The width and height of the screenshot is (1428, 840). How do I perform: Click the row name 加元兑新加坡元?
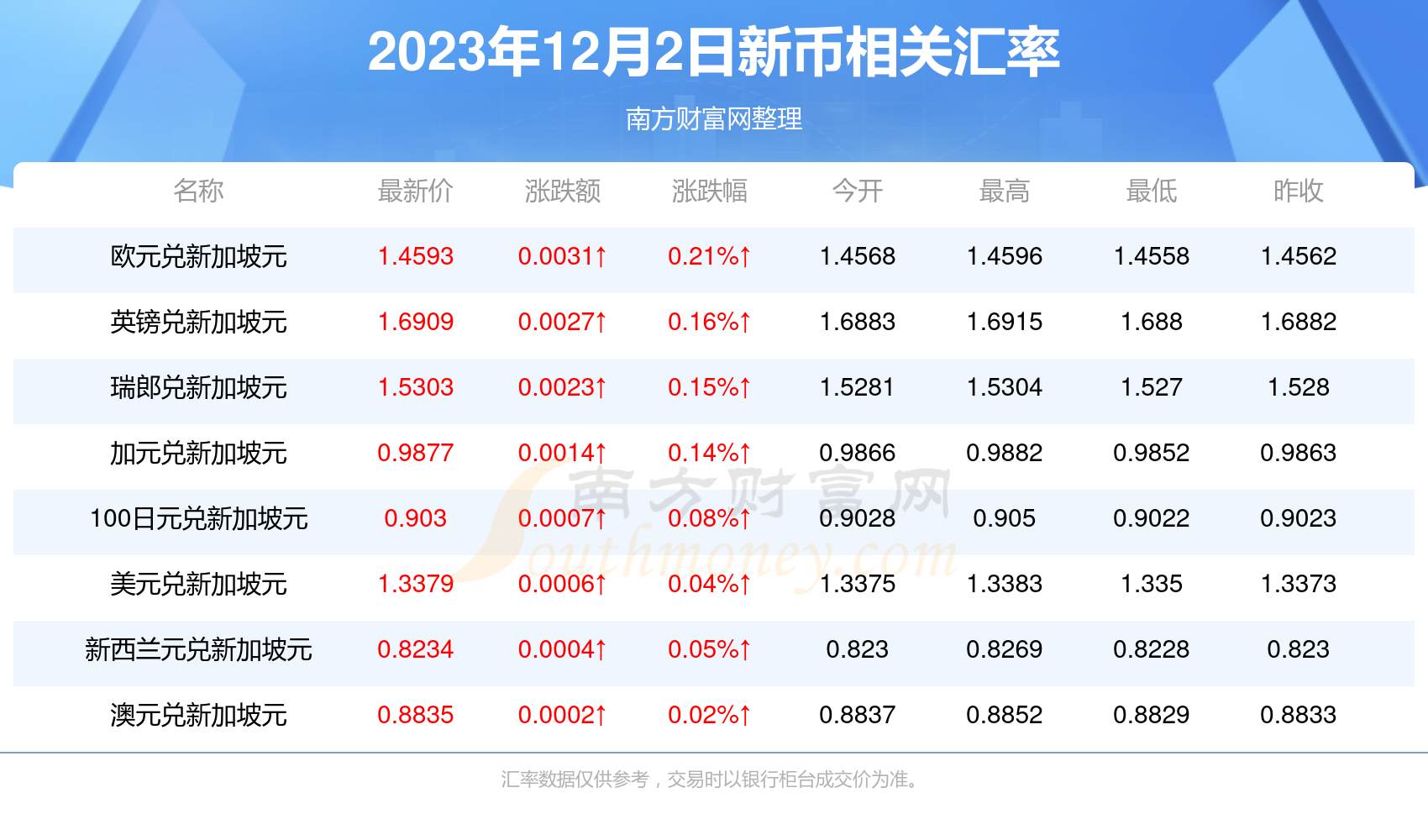click(x=198, y=453)
